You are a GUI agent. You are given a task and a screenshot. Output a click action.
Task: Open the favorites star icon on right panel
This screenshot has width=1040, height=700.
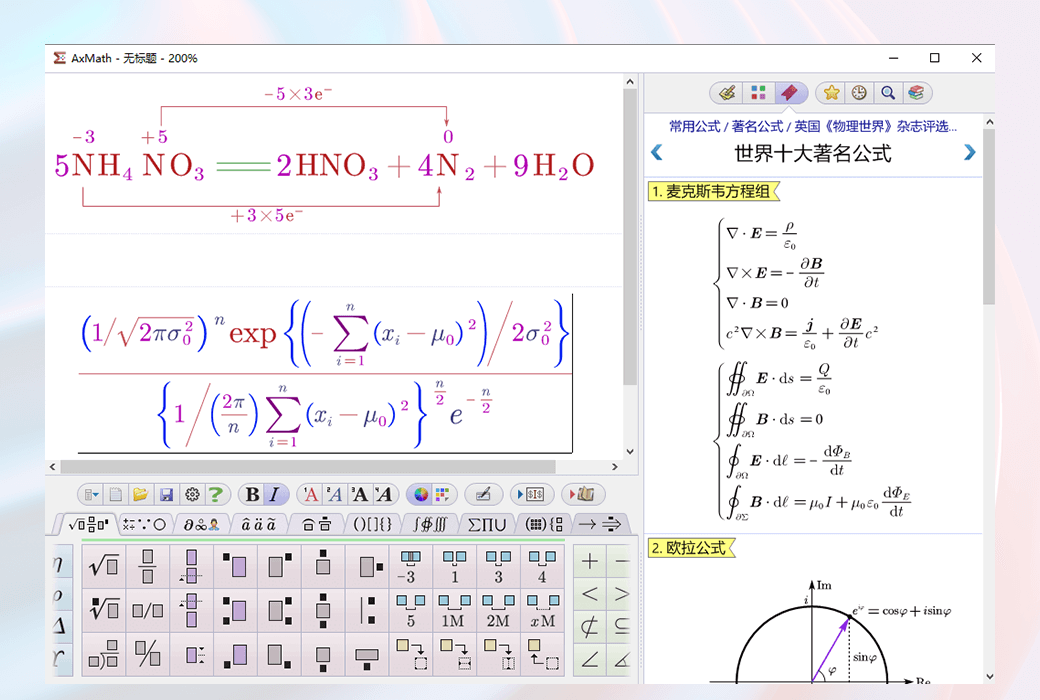pyautogui.click(x=831, y=92)
